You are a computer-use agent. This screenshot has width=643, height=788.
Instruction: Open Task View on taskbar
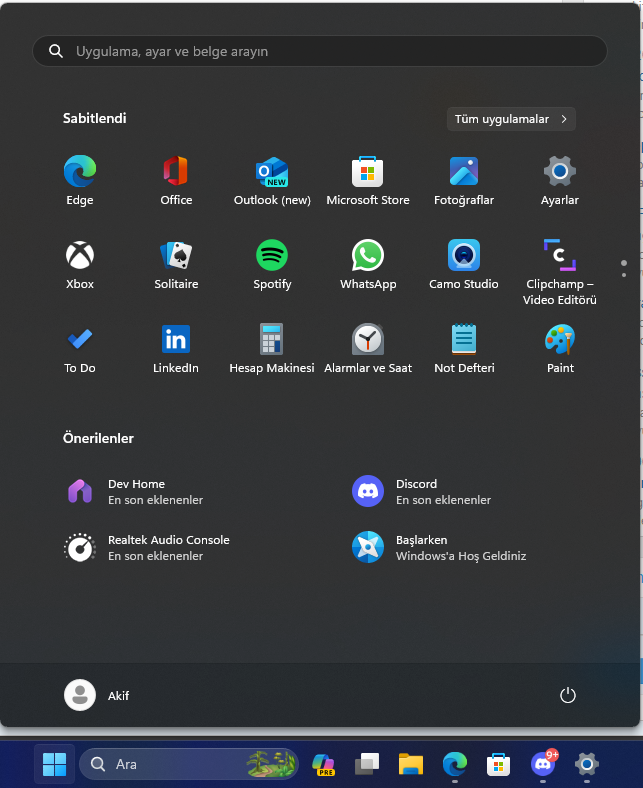(367, 764)
